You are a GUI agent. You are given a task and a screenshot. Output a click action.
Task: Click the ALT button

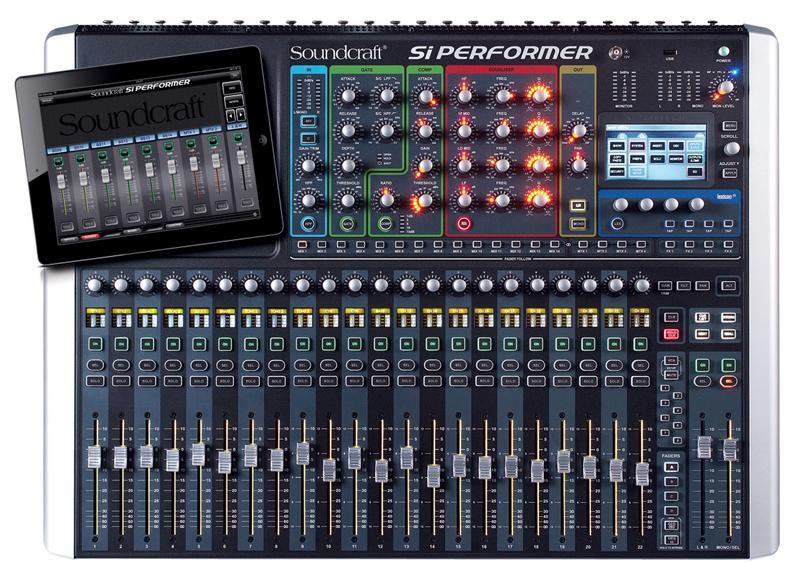pos(729,286)
